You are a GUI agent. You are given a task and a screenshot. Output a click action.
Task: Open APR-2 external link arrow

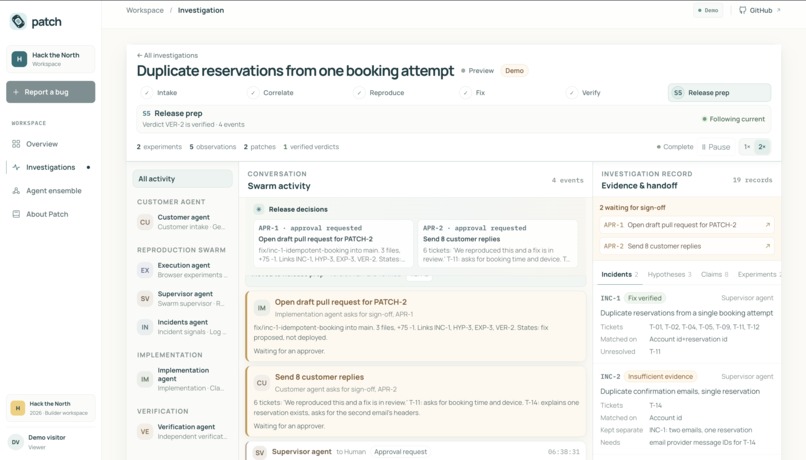[x=767, y=246]
